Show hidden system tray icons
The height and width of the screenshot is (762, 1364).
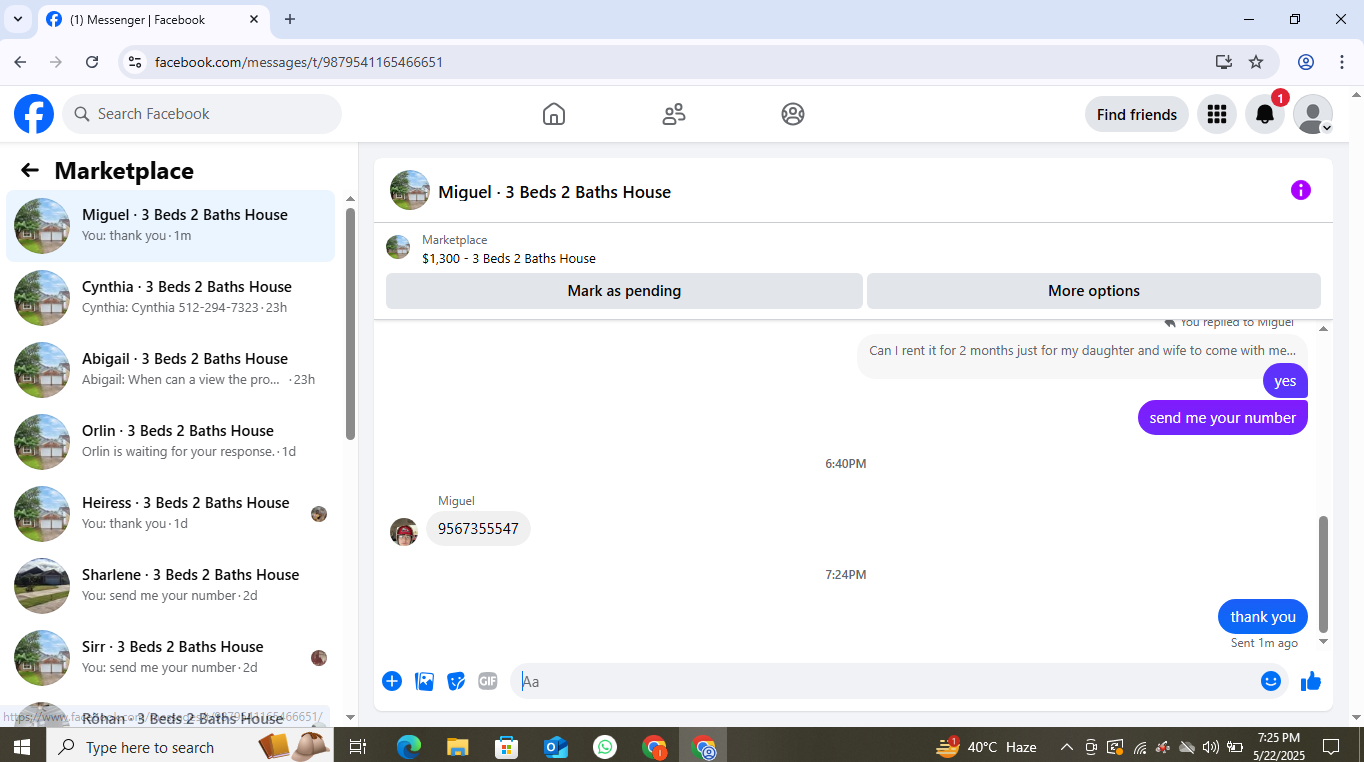(1067, 747)
